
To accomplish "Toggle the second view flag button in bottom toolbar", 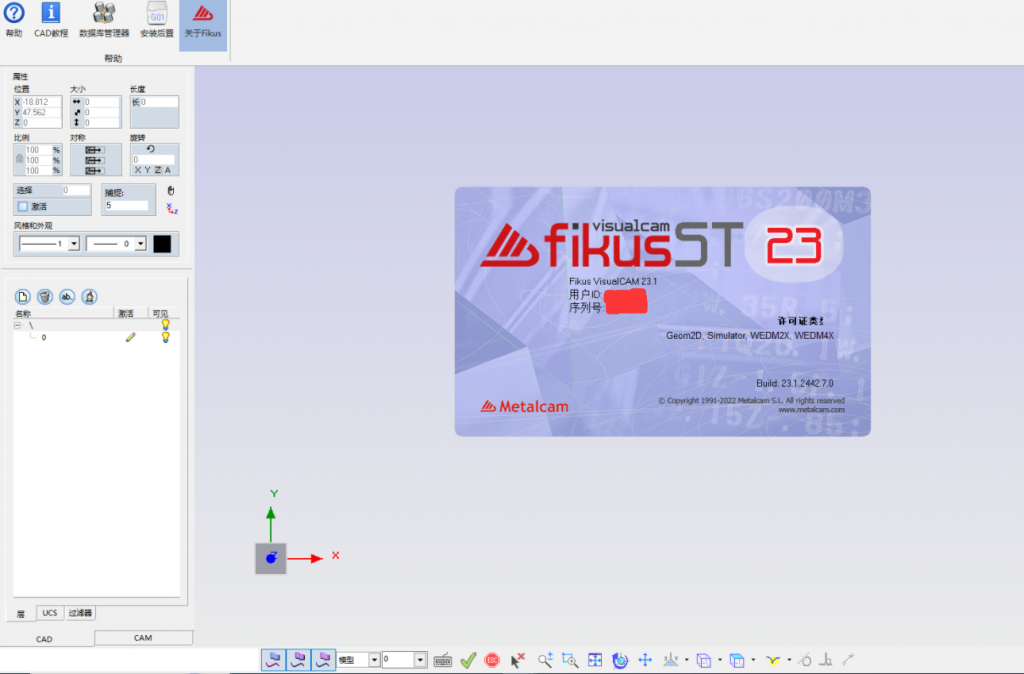I will coord(298,660).
